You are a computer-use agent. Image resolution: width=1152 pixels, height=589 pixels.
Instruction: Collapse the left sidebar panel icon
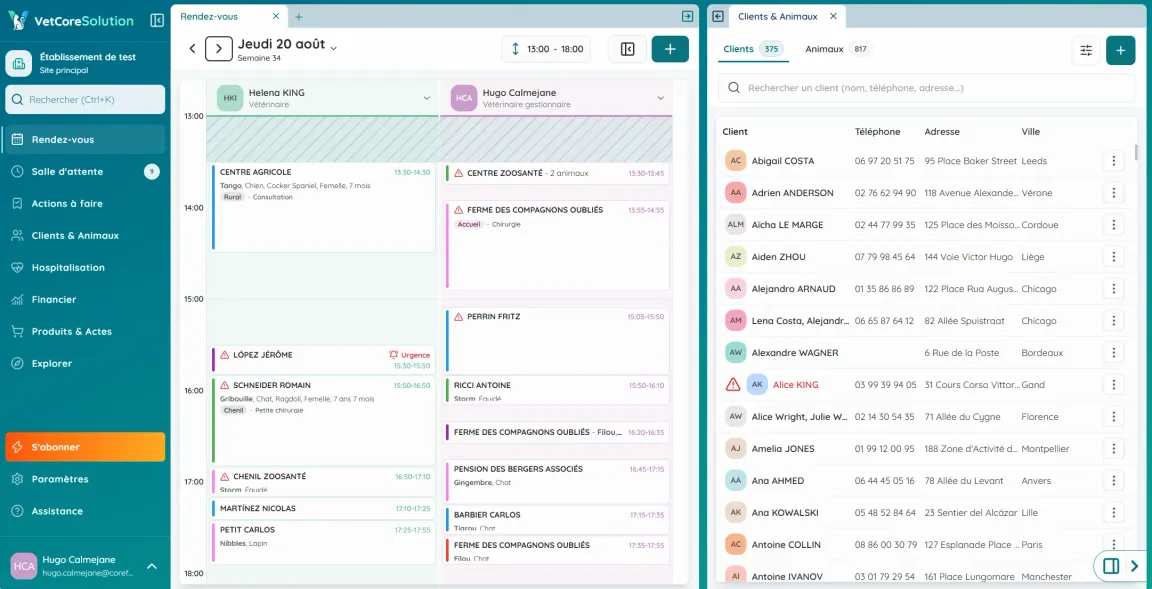pos(156,21)
